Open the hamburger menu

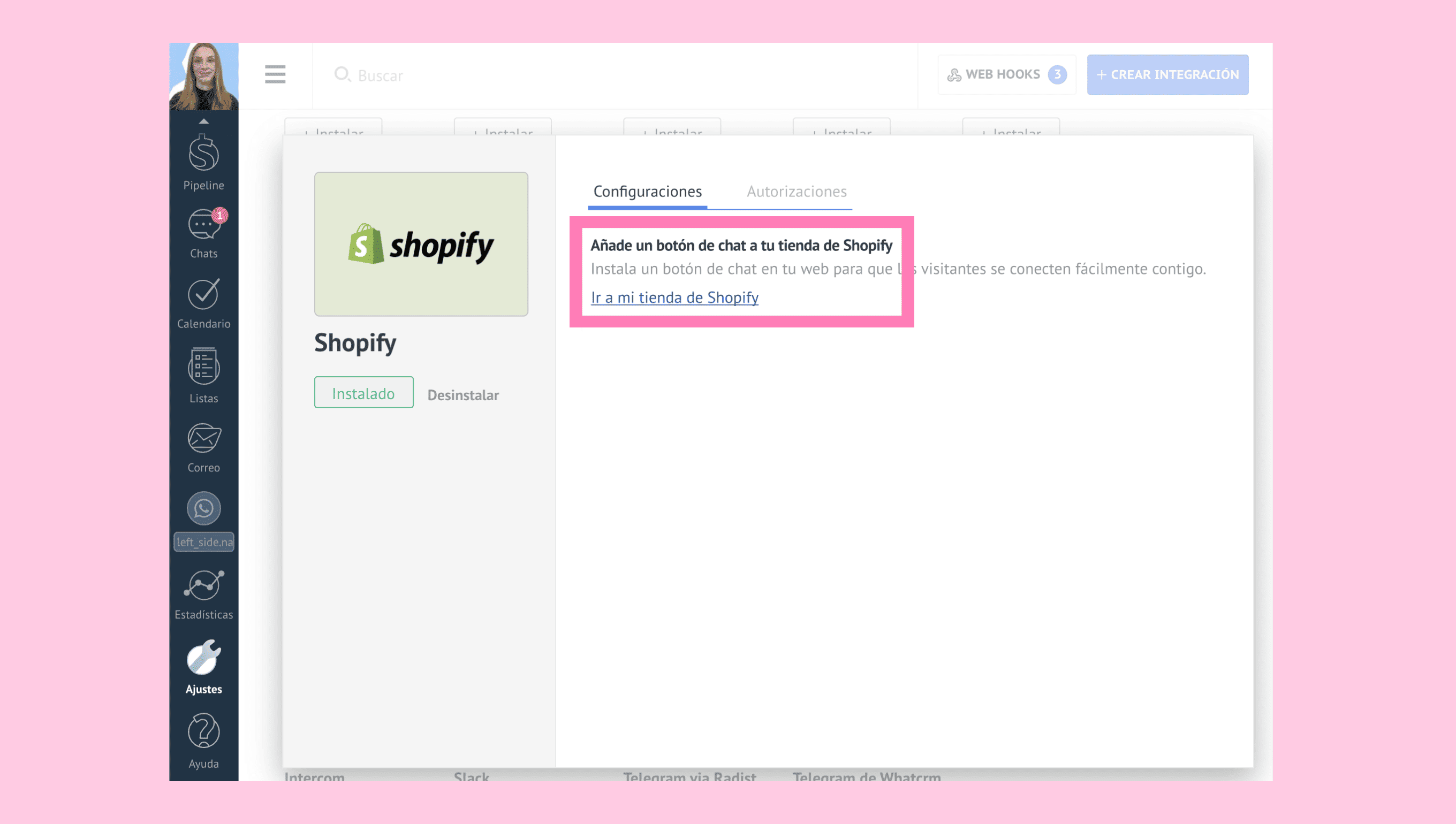pyautogui.click(x=275, y=74)
